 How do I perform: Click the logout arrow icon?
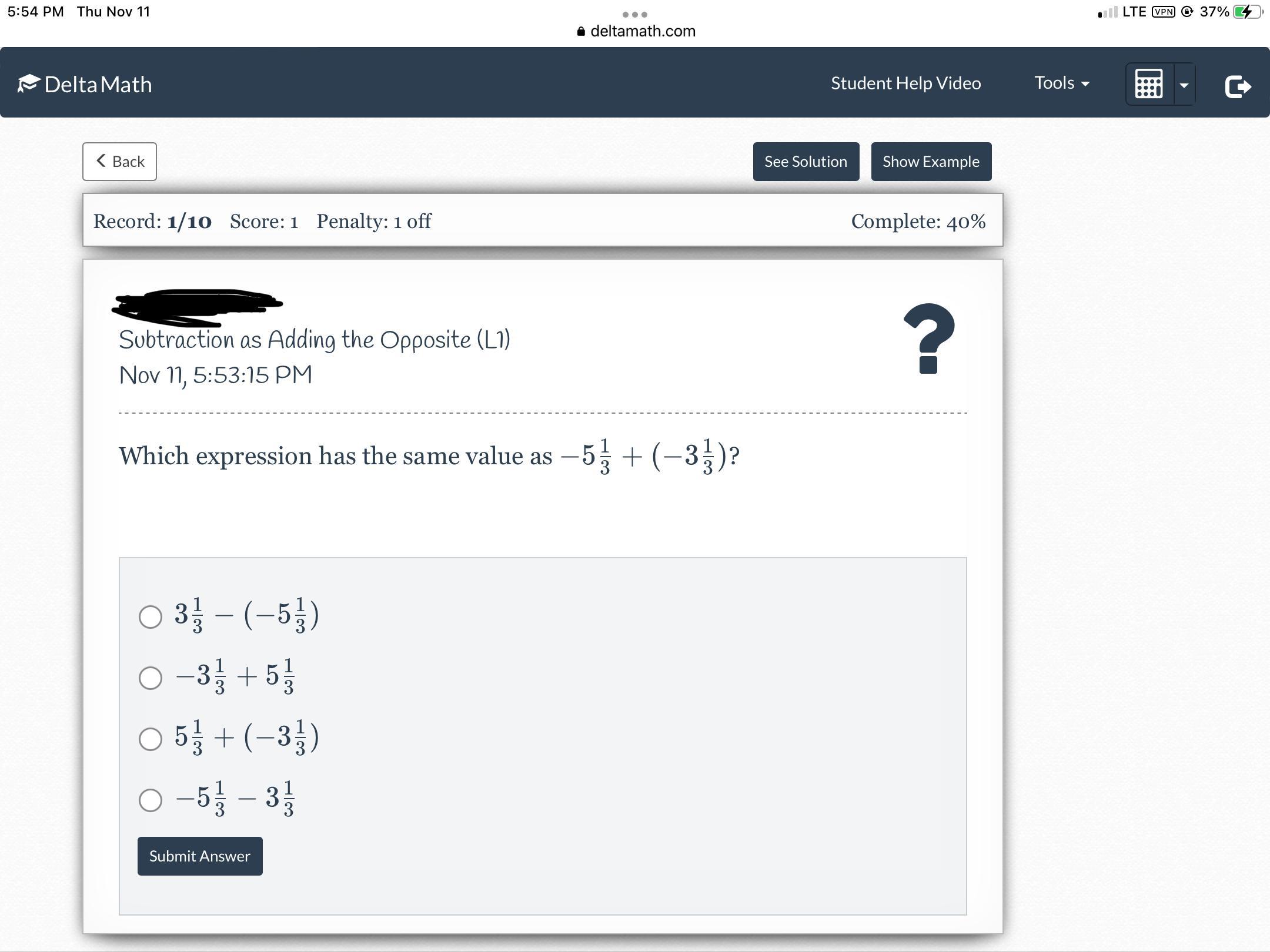pyautogui.click(x=1237, y=86)
